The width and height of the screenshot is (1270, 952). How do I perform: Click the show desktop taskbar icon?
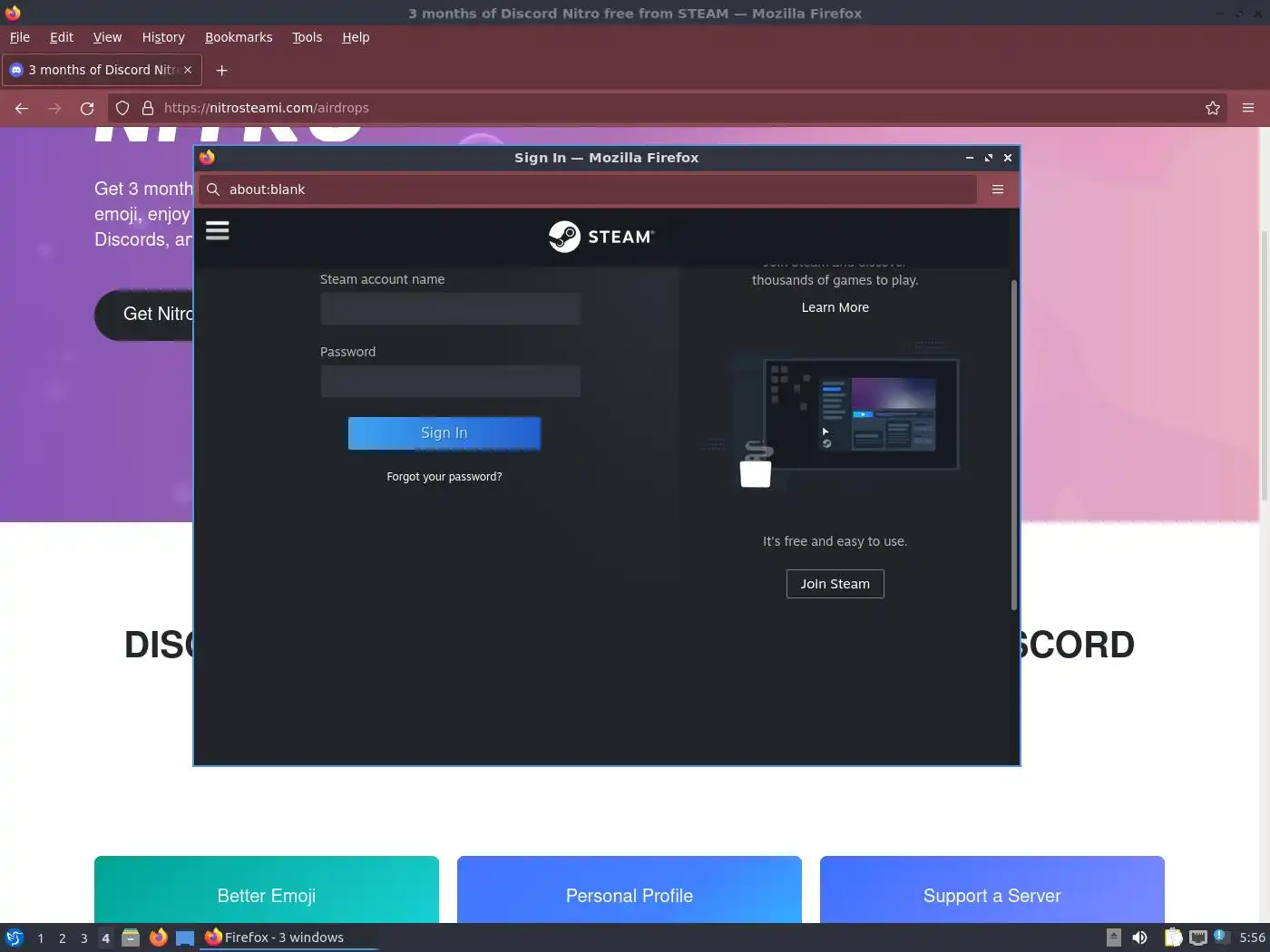tap(185, 937)
